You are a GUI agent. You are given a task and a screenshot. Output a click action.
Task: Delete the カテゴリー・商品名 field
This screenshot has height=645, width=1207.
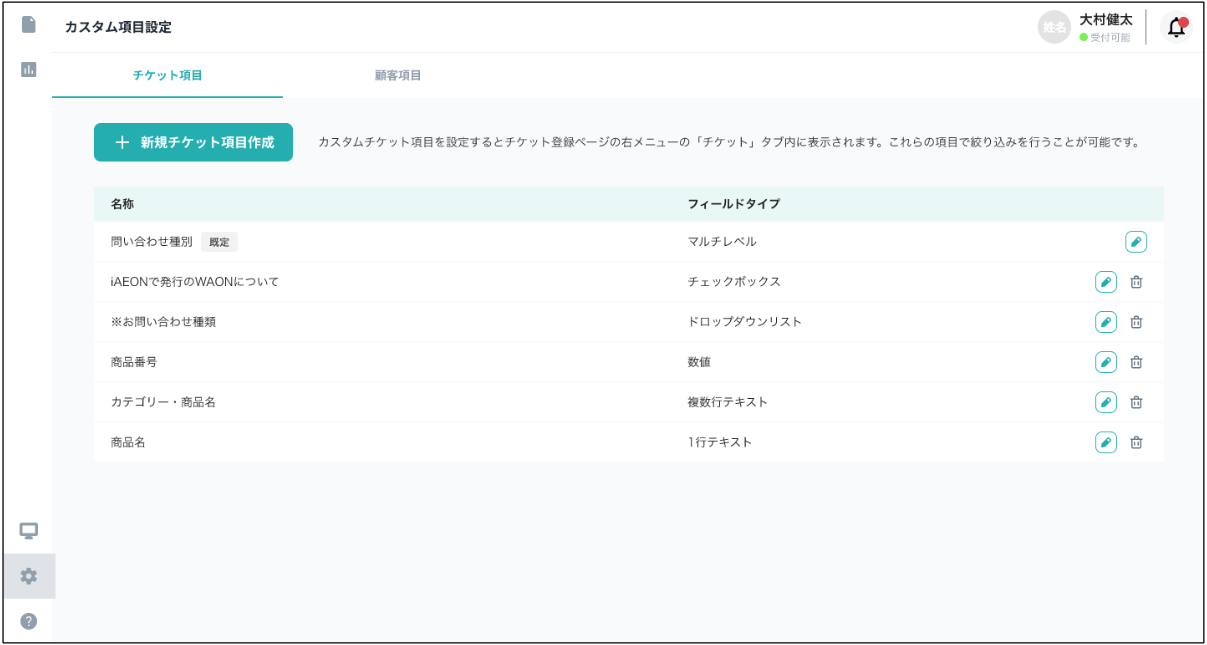[x=1136, y=402]
